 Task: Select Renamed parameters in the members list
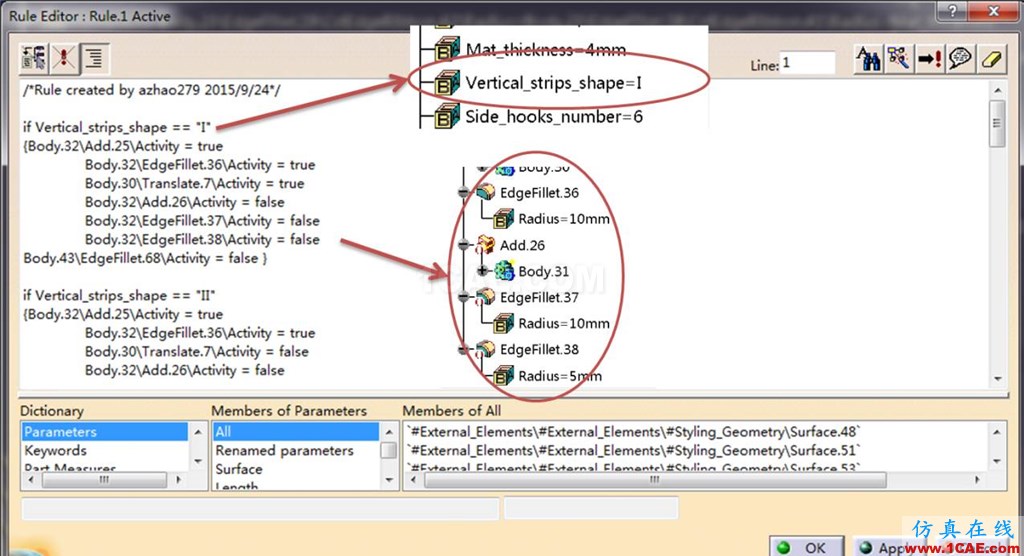pyautogui.click(x=285, y=451)
